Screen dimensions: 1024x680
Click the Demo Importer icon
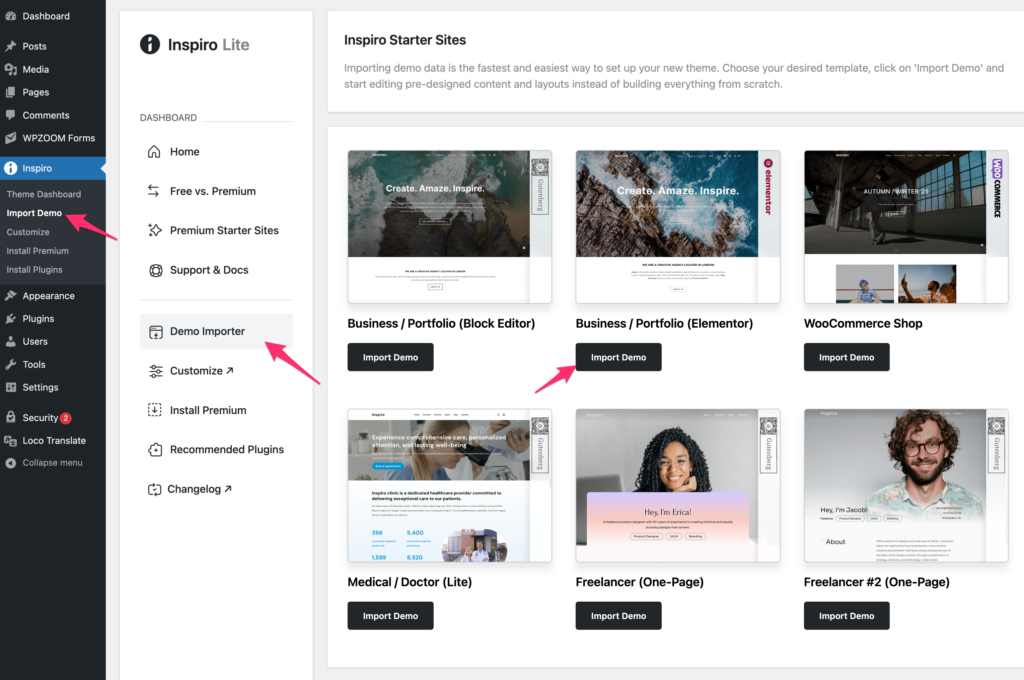[x=155, y=332]
